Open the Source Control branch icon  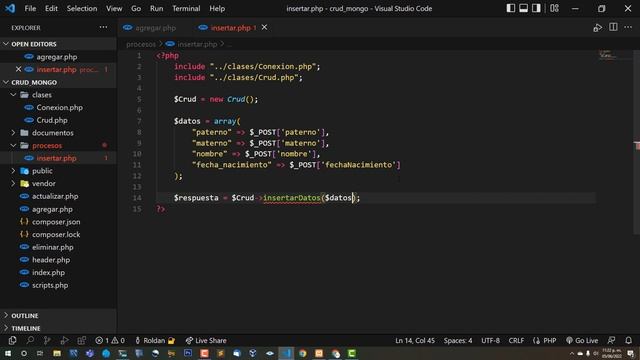point(47,340)
